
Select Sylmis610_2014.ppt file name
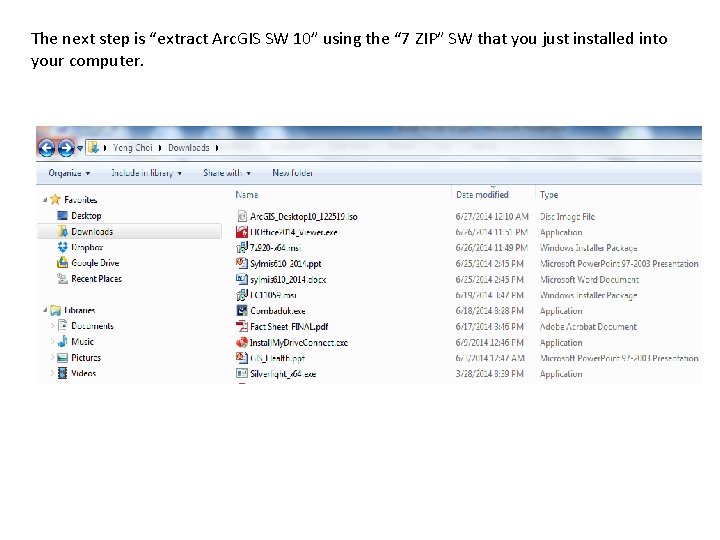(x=286, y=264)
